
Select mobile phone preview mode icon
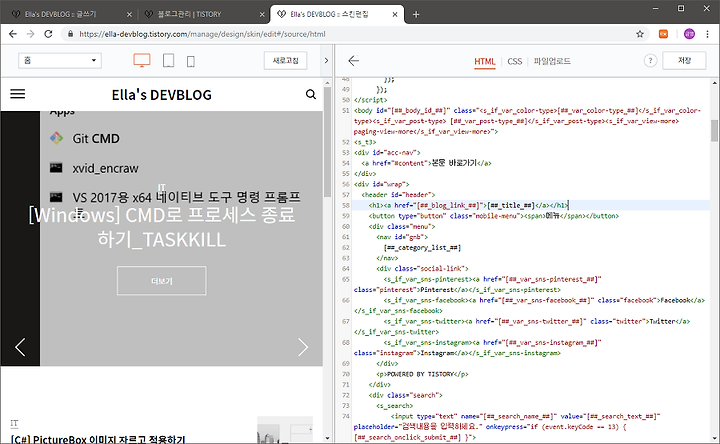click(x=191, y=61)
